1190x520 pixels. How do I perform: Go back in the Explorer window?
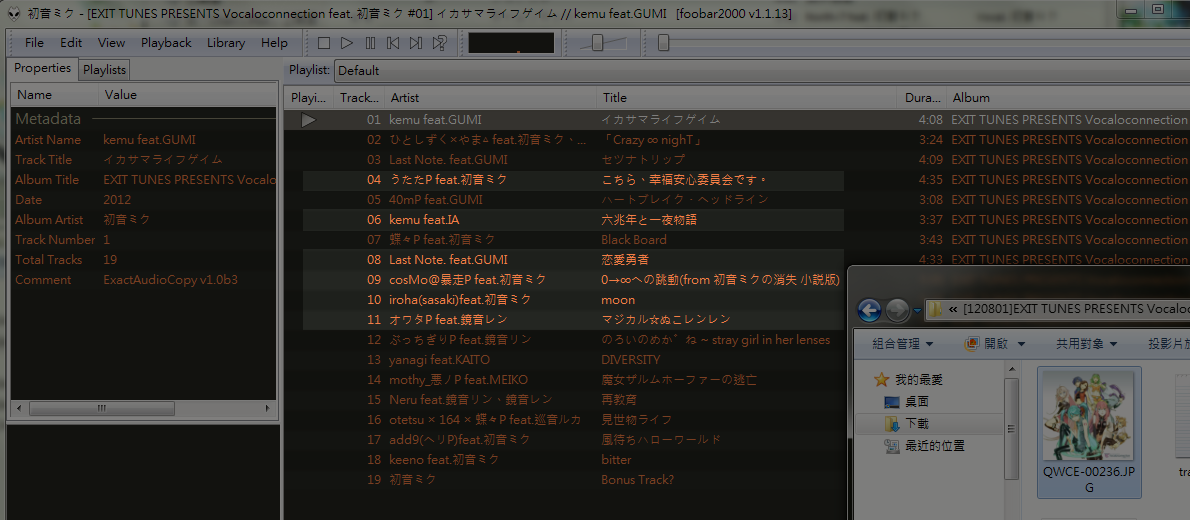click(870, 310)
